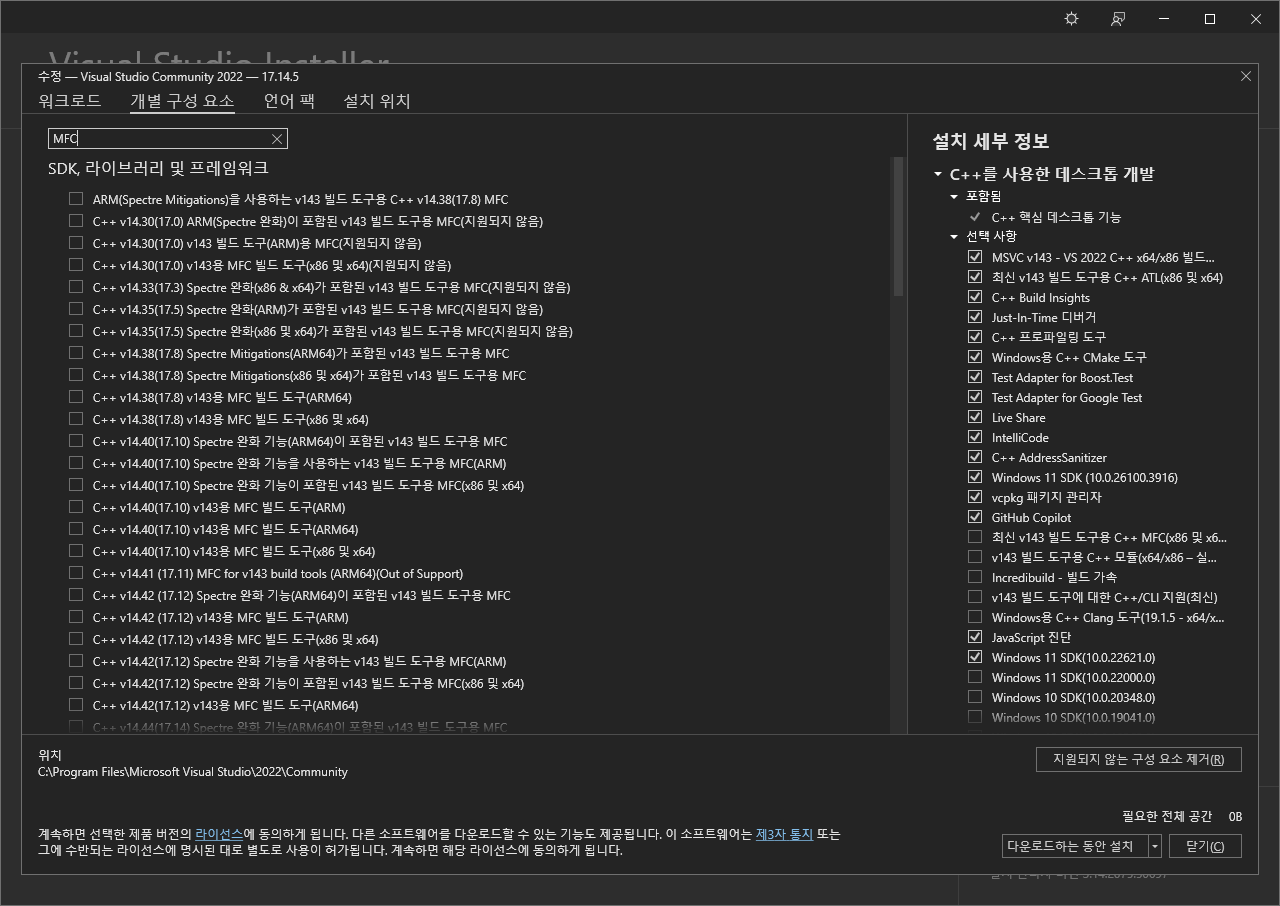1280x906 pixels.
Task: Open the 라이선스 link
Action: pyautogui.click(x=219, y=833)
